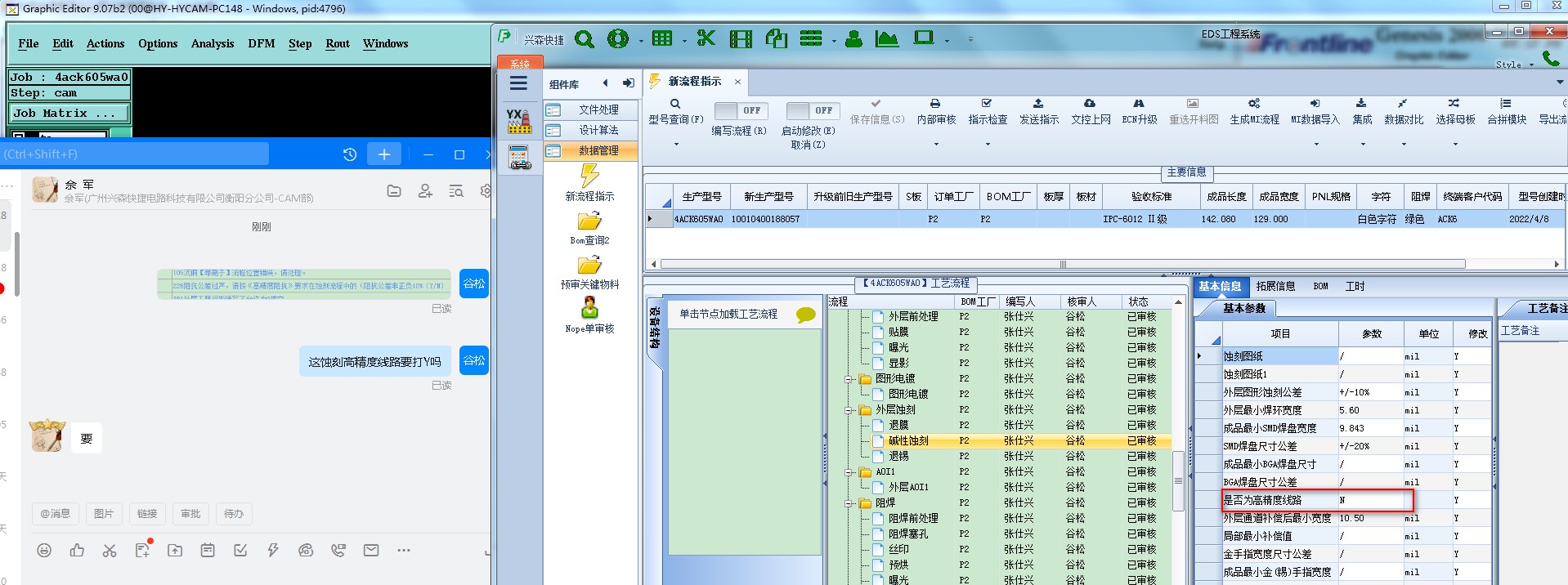
Task: Open the hamburger menu in EDS sidebar
Action: pyautogui.click(x=518, y=83)
